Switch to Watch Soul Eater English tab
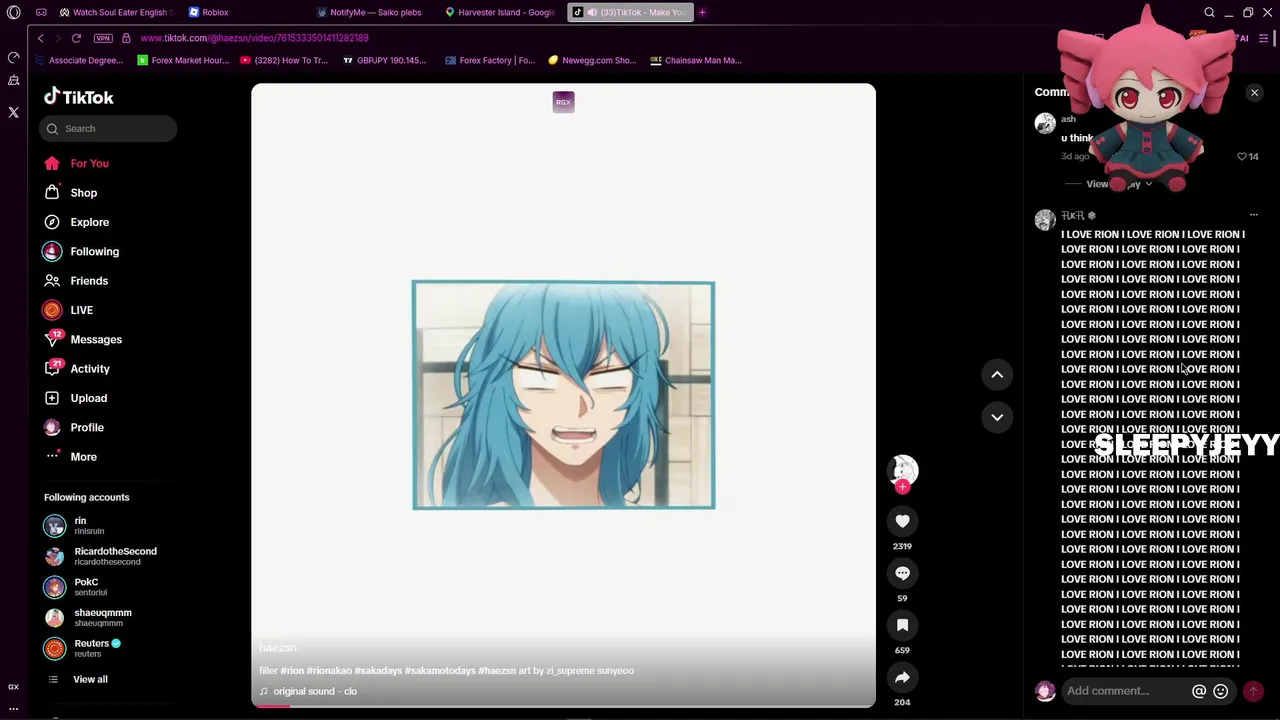1280x720 pixels. (115, 12)
